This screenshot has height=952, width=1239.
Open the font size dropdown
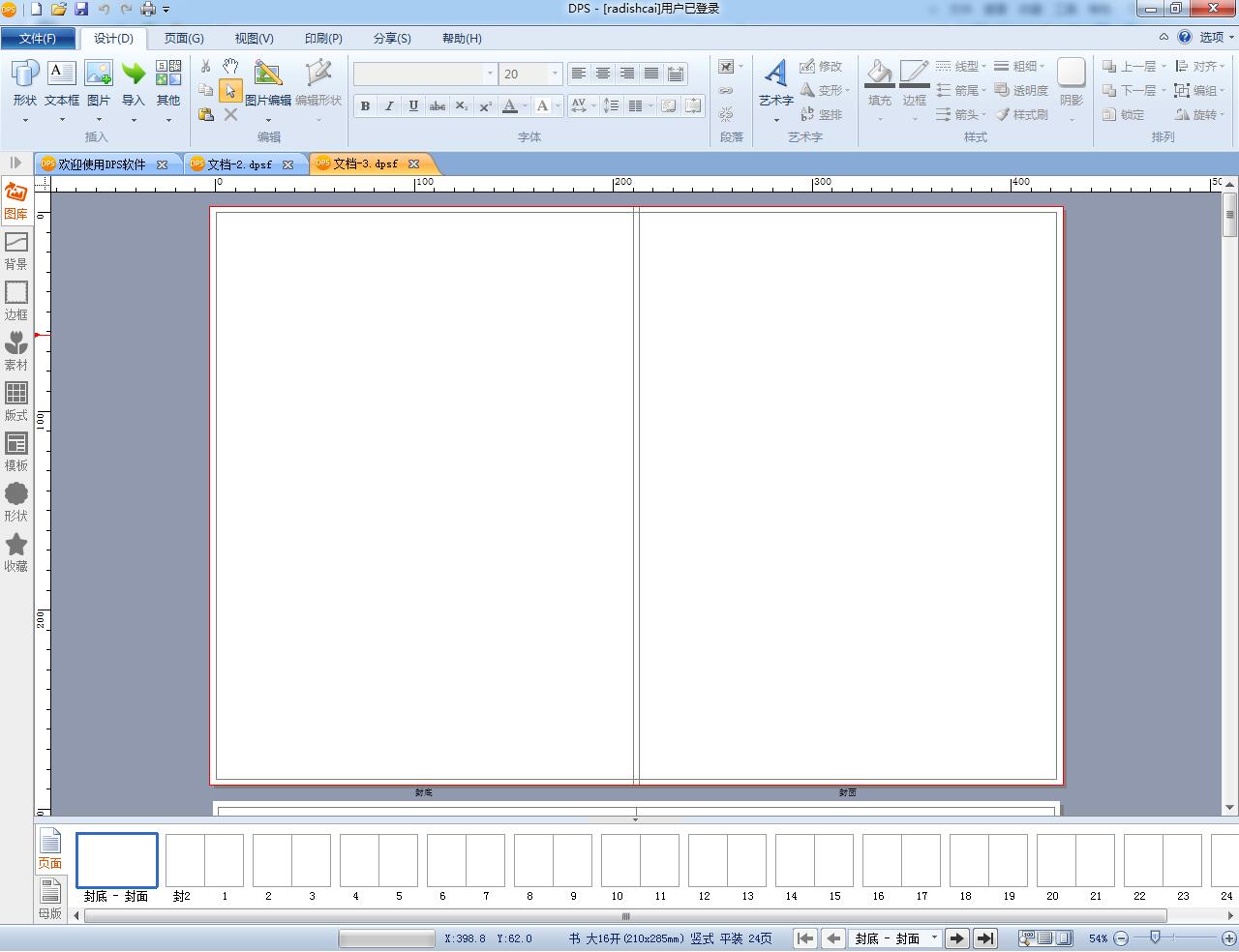pos(555,74)
